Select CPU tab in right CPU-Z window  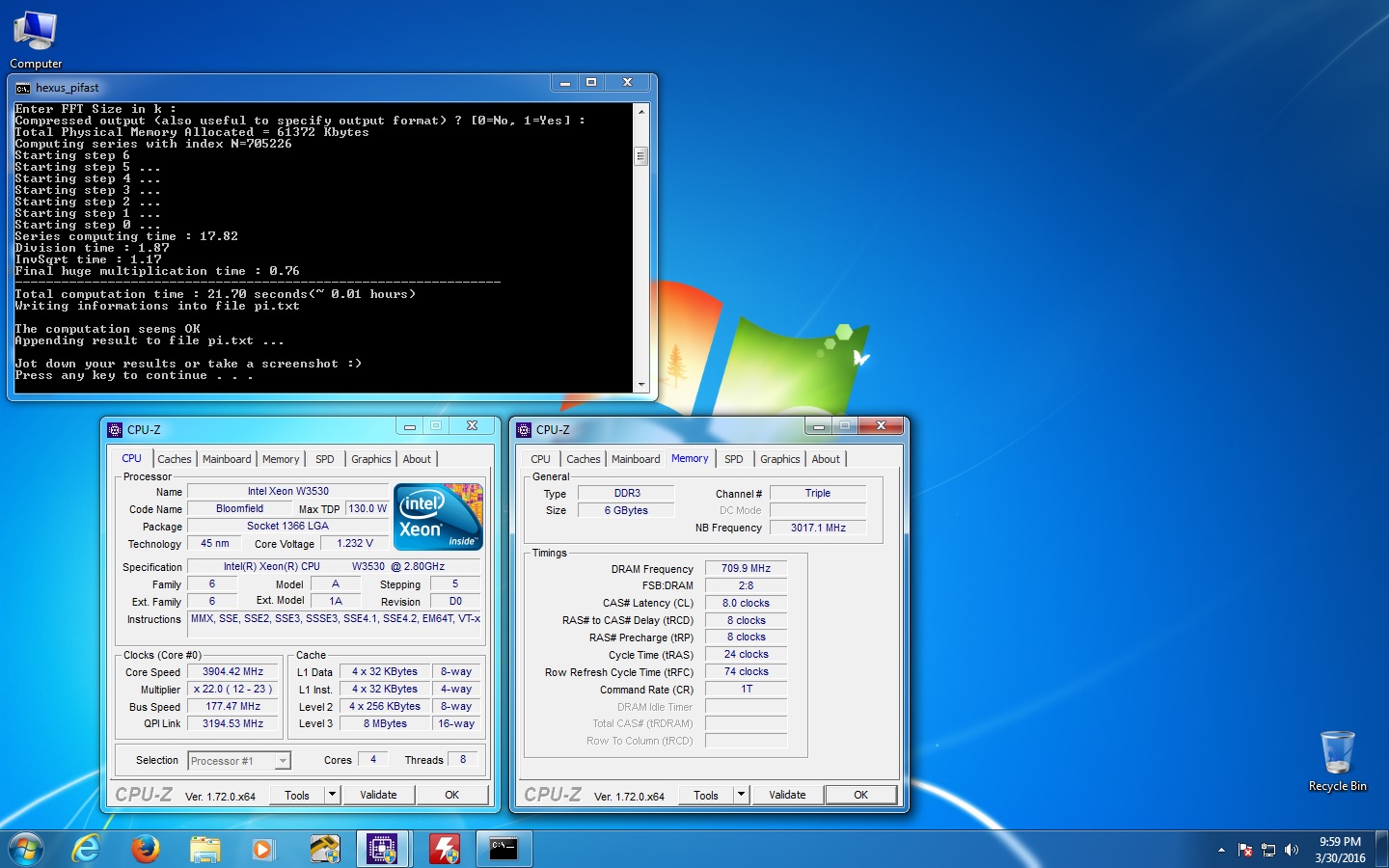tap(541, 459)
